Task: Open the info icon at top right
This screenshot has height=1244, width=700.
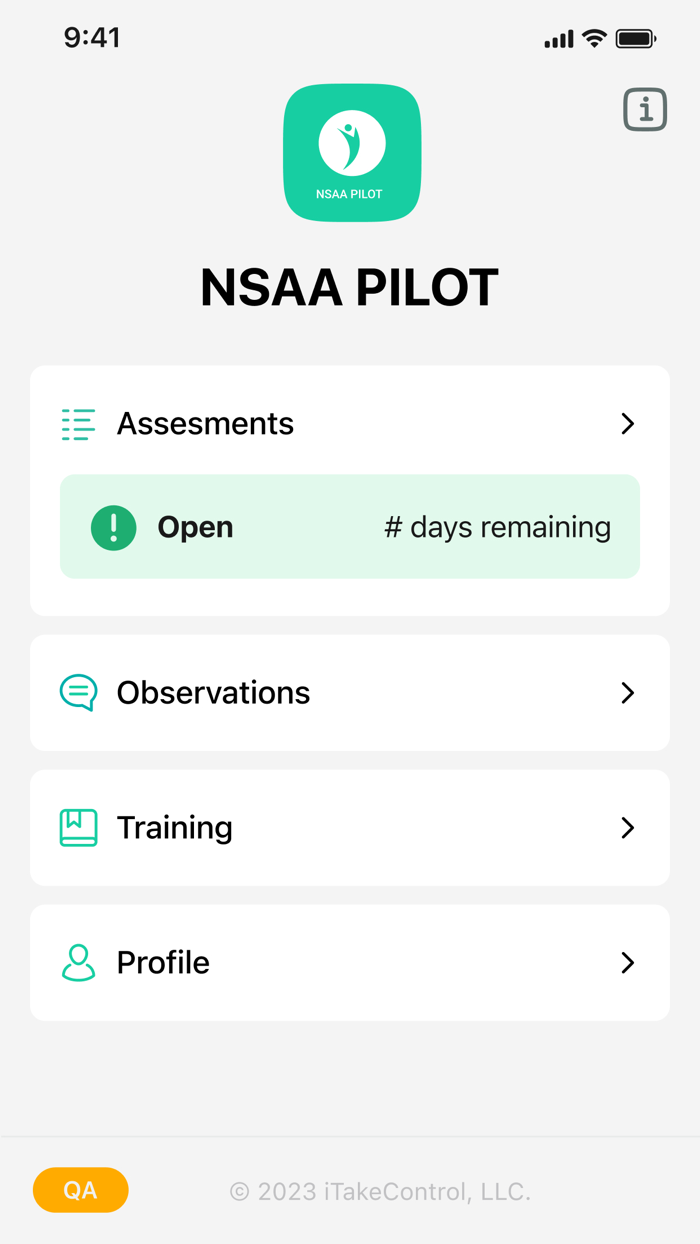Action: (645, 110)
